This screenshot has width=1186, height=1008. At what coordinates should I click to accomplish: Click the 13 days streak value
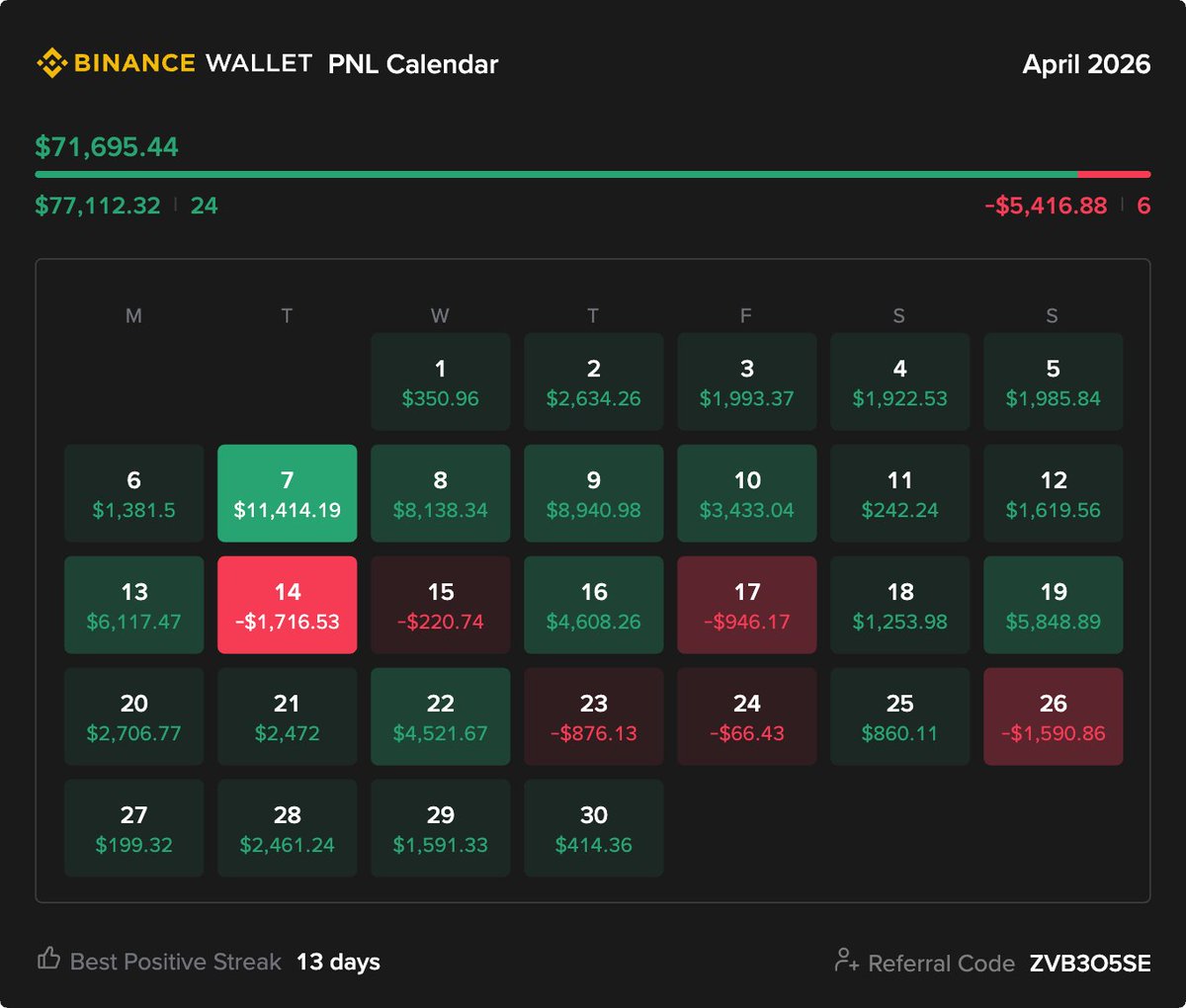pyautogui.click(x=338, y=962)
